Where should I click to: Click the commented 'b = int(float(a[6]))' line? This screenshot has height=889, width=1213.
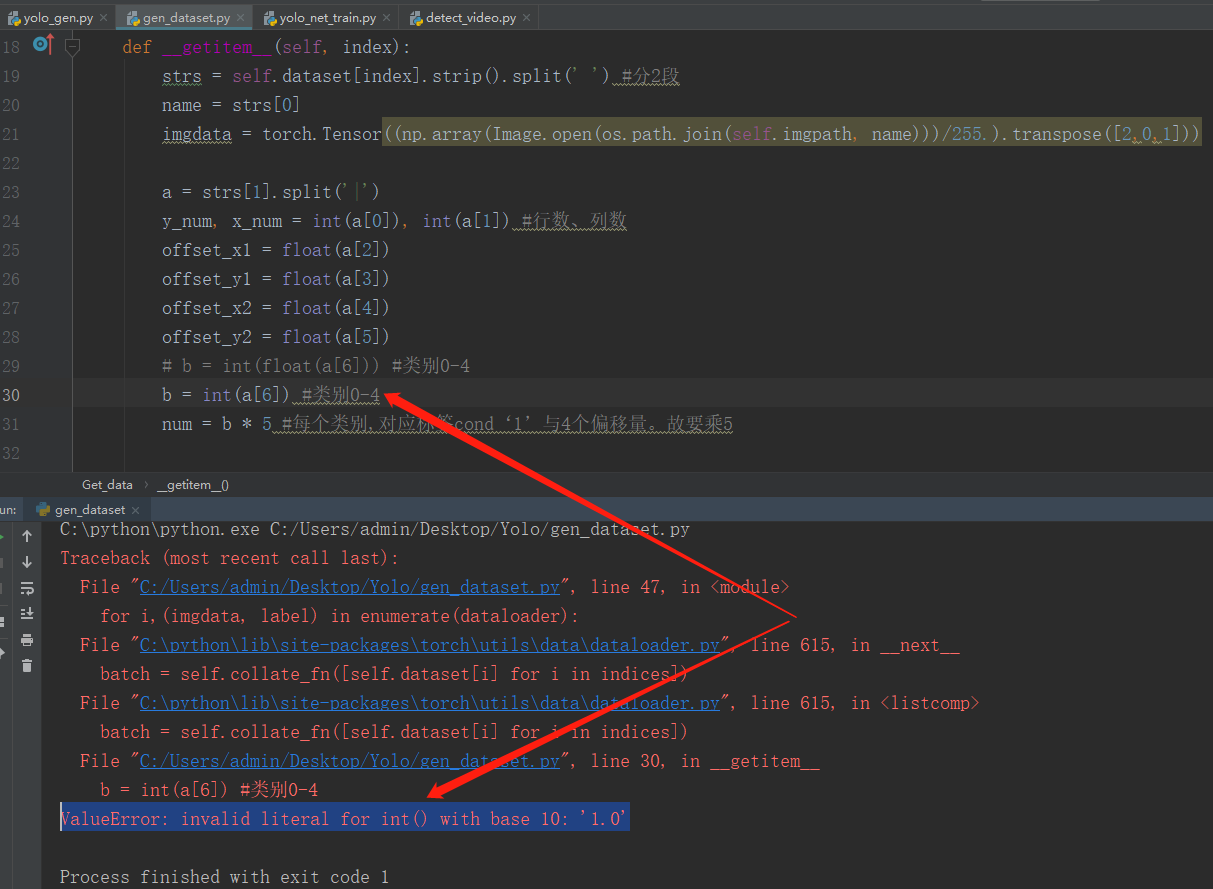(x=316, y=366)
